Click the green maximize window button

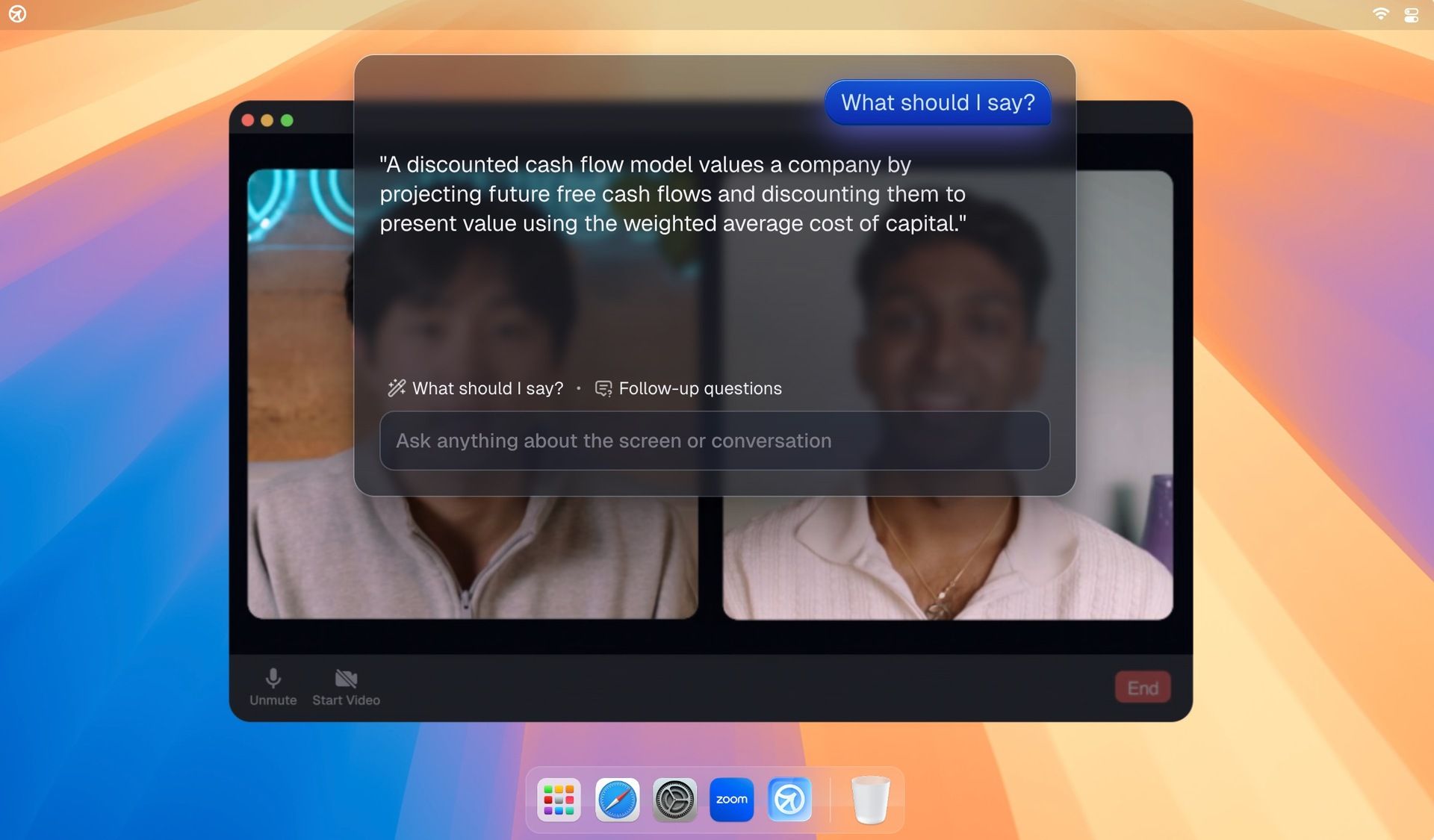pyautogui.click(x=287, y=120)
